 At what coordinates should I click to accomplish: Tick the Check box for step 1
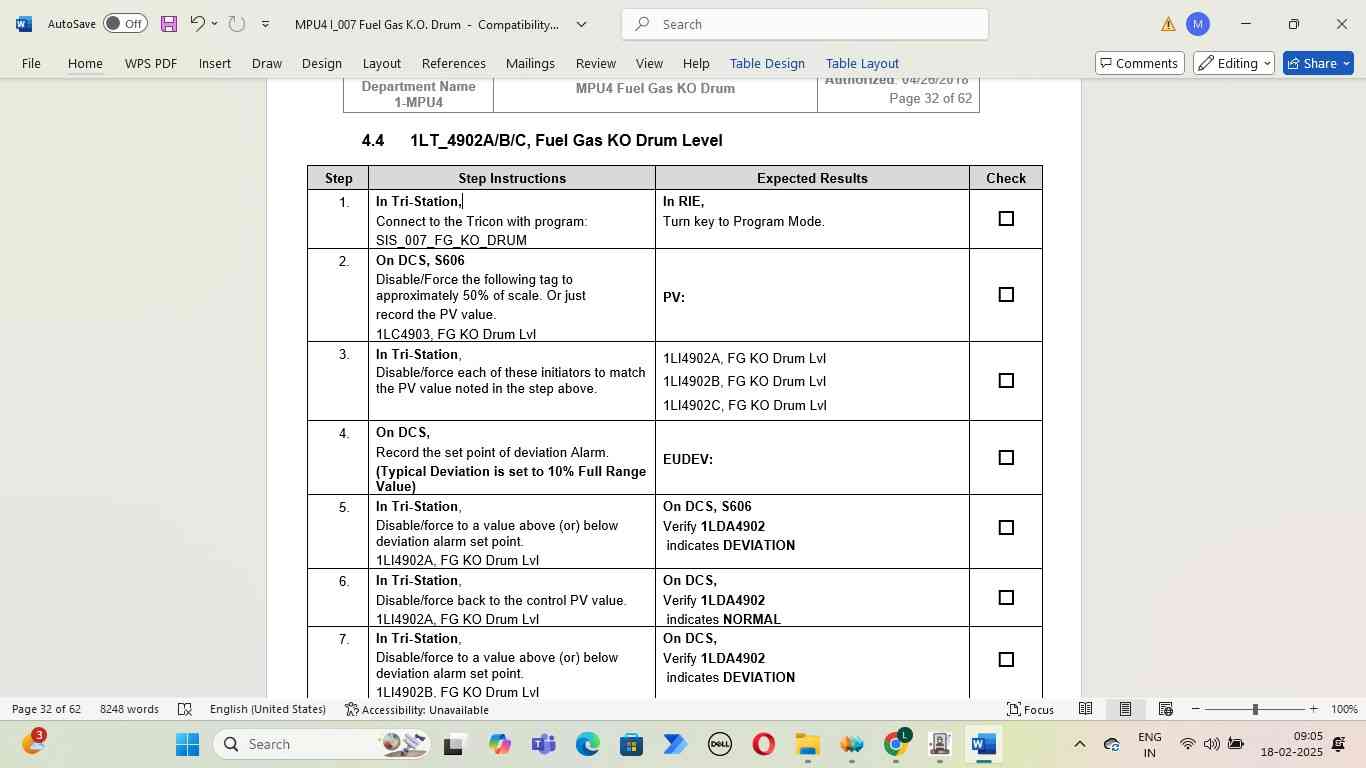click(x=1006, y=219)
